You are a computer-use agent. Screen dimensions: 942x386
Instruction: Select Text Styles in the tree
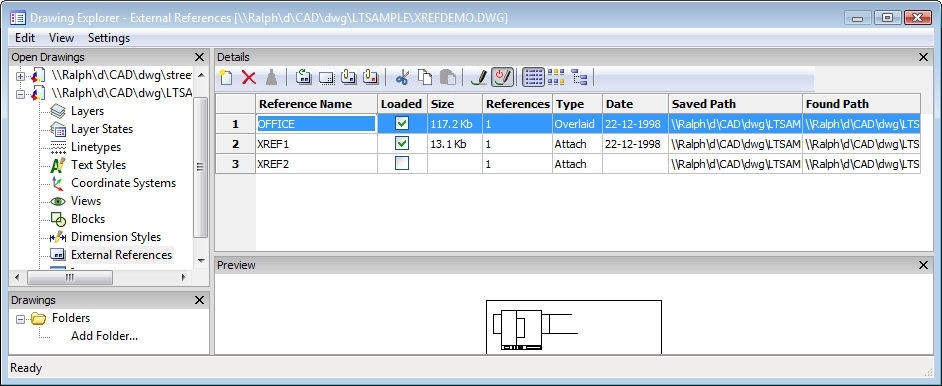99,165
